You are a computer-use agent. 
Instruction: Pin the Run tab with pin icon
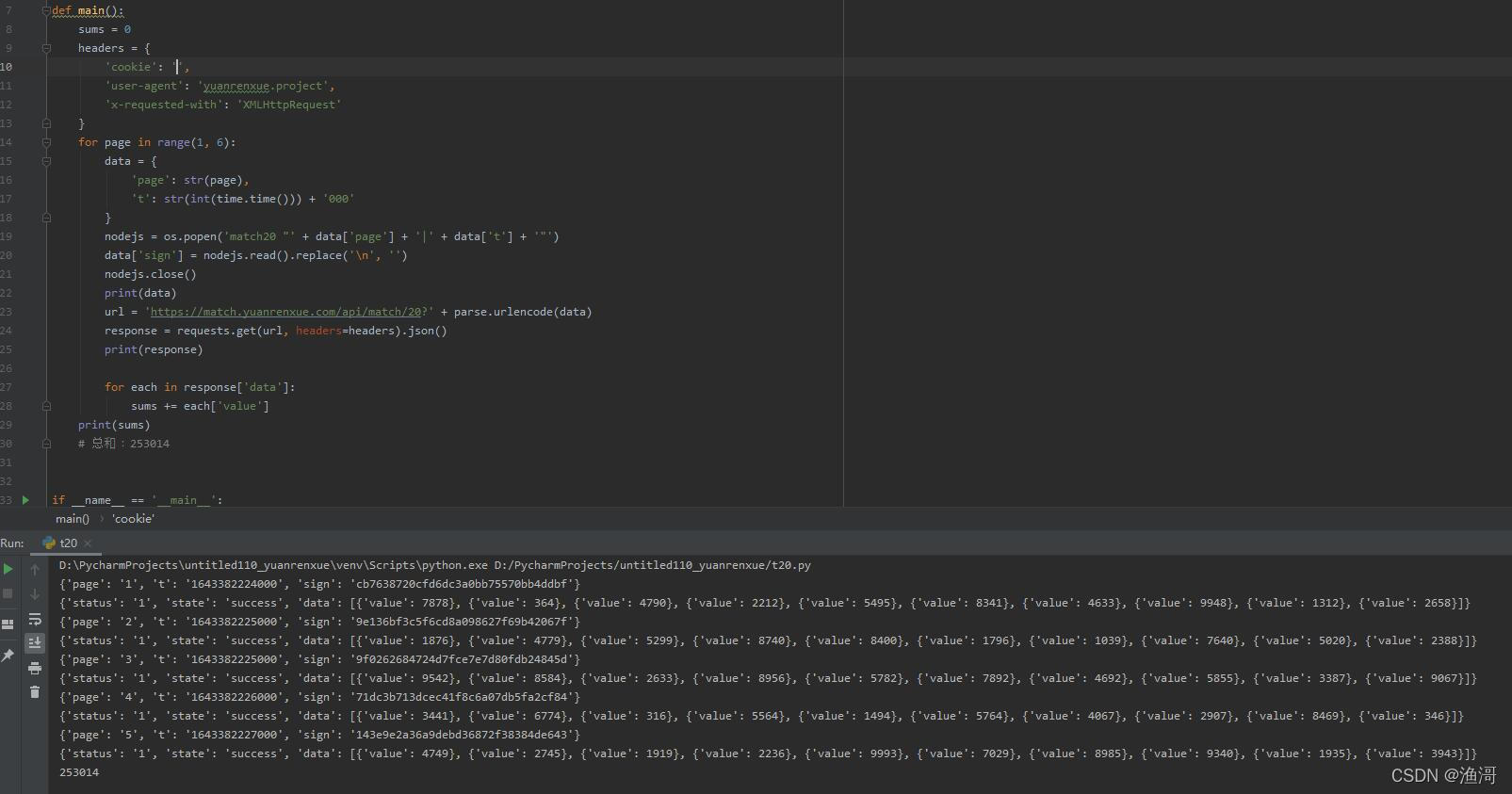coord(8,655)
